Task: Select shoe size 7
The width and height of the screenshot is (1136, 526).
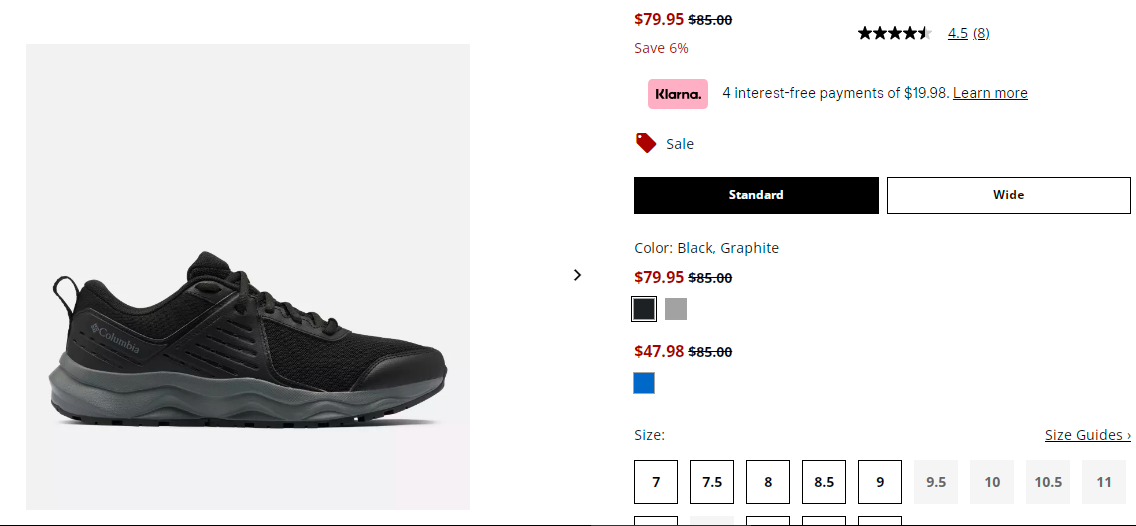Action: point(656,482)
